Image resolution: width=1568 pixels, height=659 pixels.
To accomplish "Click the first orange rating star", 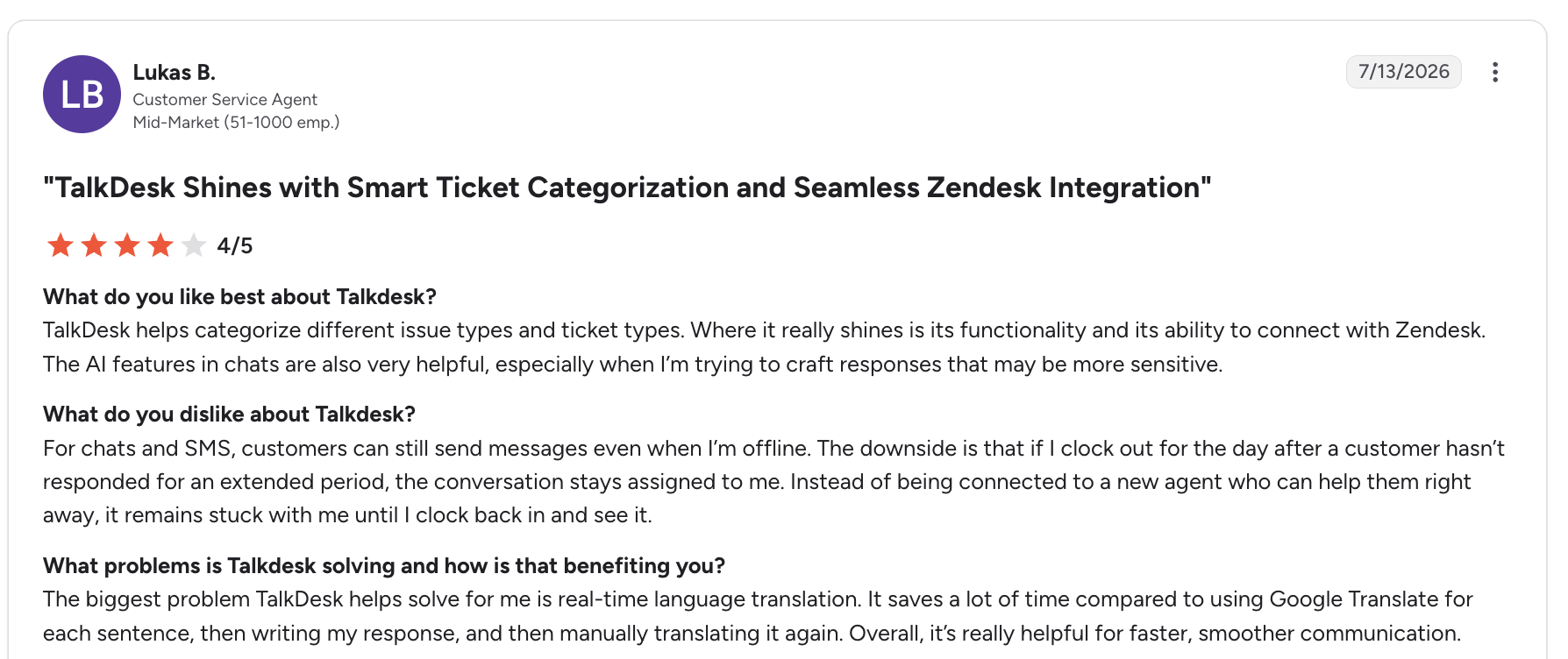I will [x=61, y=245].
